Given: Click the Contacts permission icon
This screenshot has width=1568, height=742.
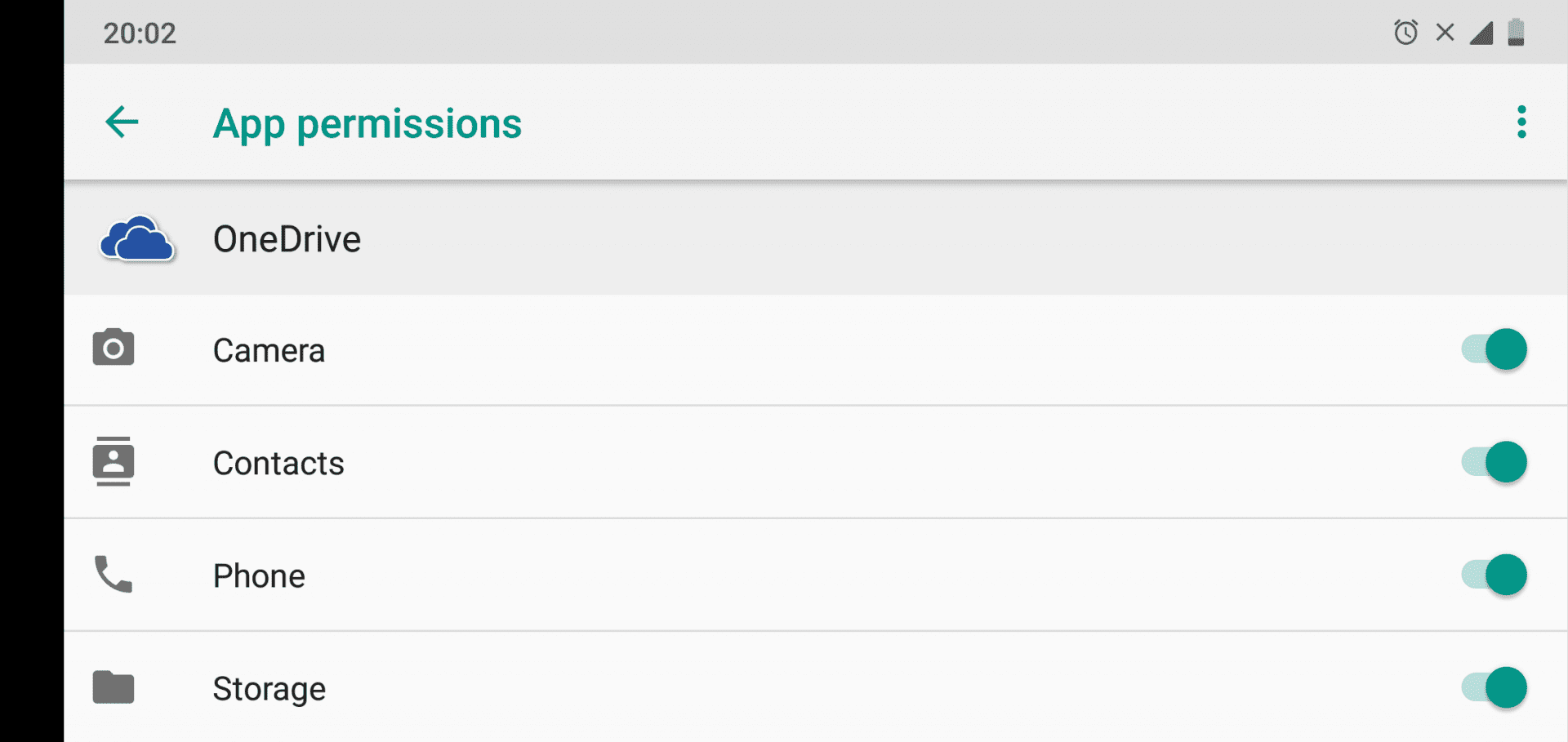Looking at the screenshot, I should [x=114, y=461].
